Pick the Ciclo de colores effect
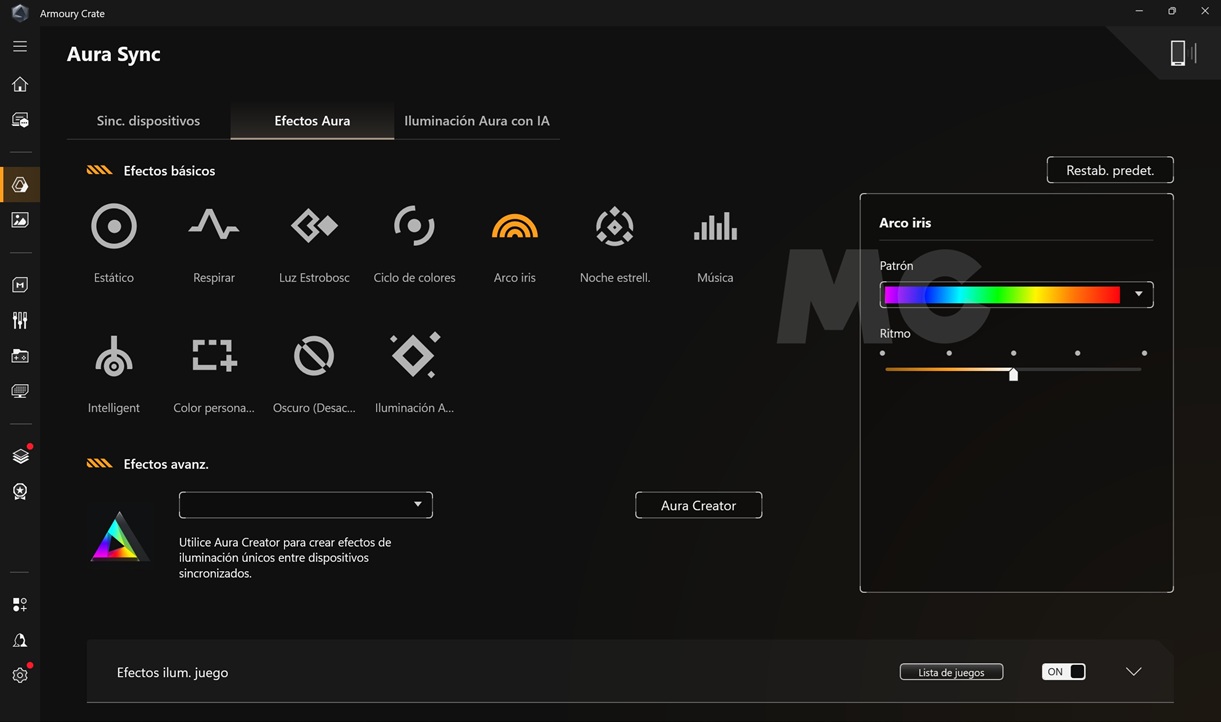The height and width of the screenshot is (722, 1221). tap(414, 227)
